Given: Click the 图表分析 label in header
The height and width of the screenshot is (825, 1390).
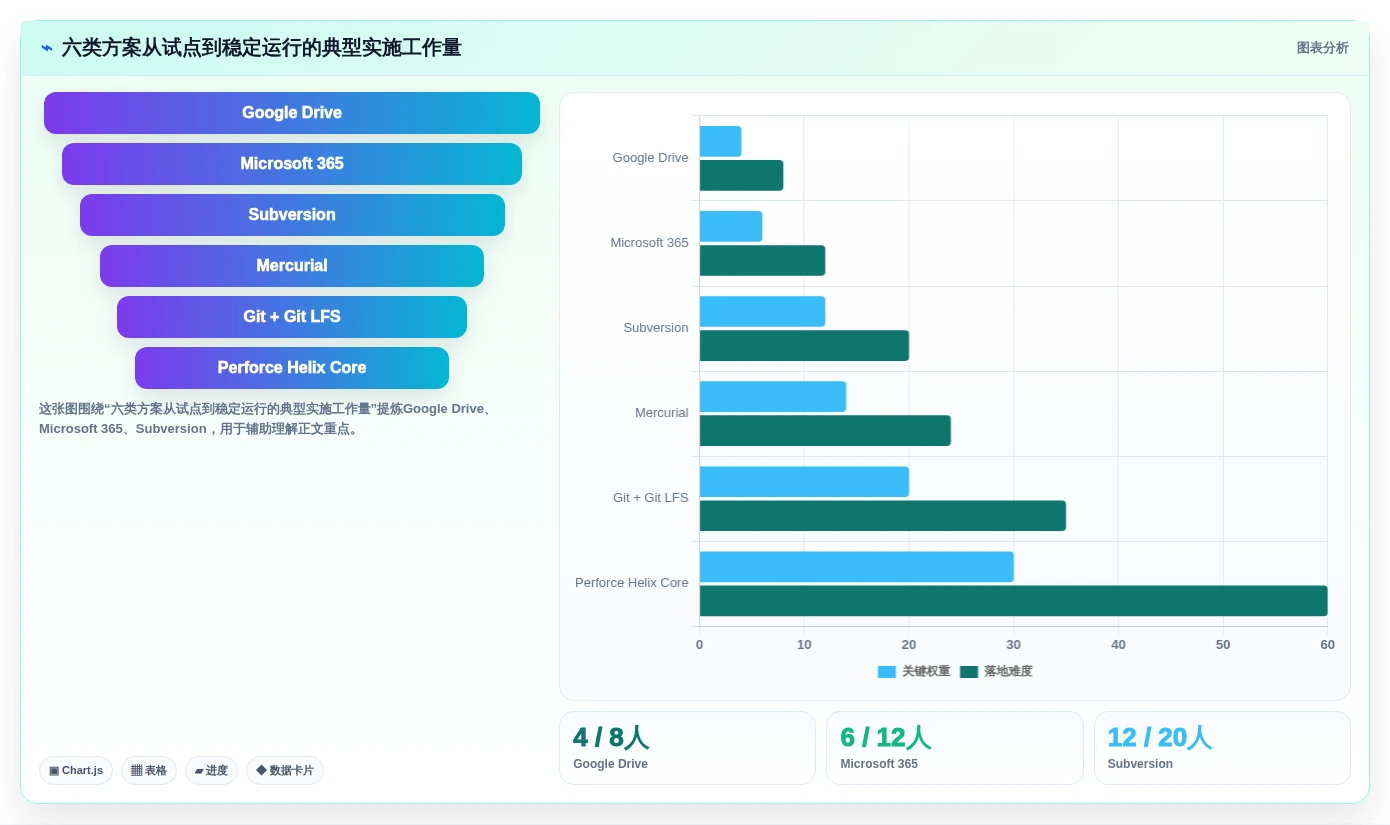Looking at the screenshot, I should point(1322,48).
